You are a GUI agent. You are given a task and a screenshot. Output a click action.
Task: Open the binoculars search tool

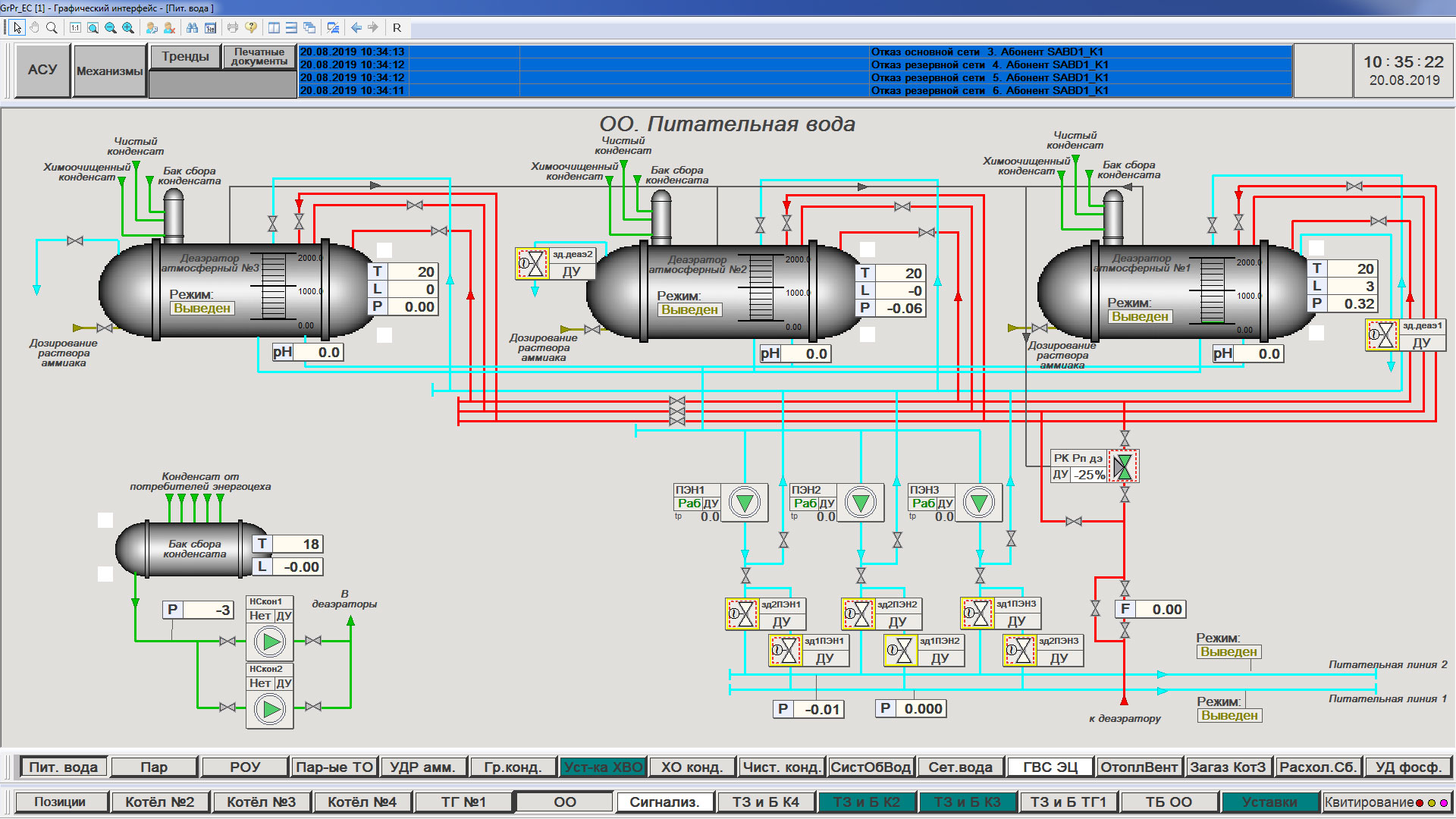(193, 28)
